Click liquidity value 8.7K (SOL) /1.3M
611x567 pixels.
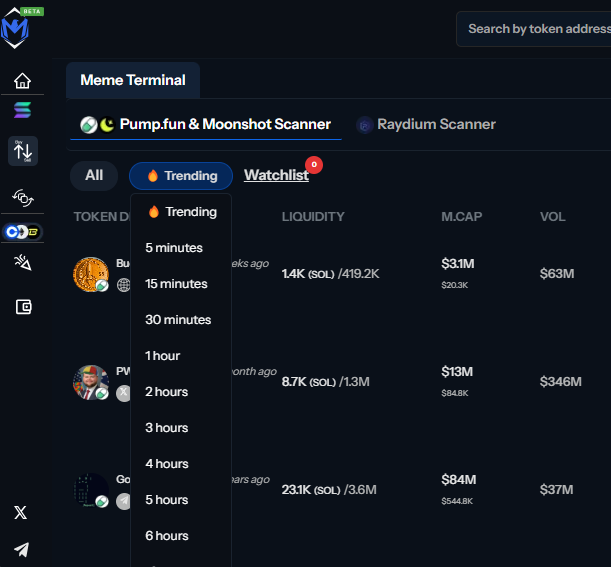coord(326,382)
